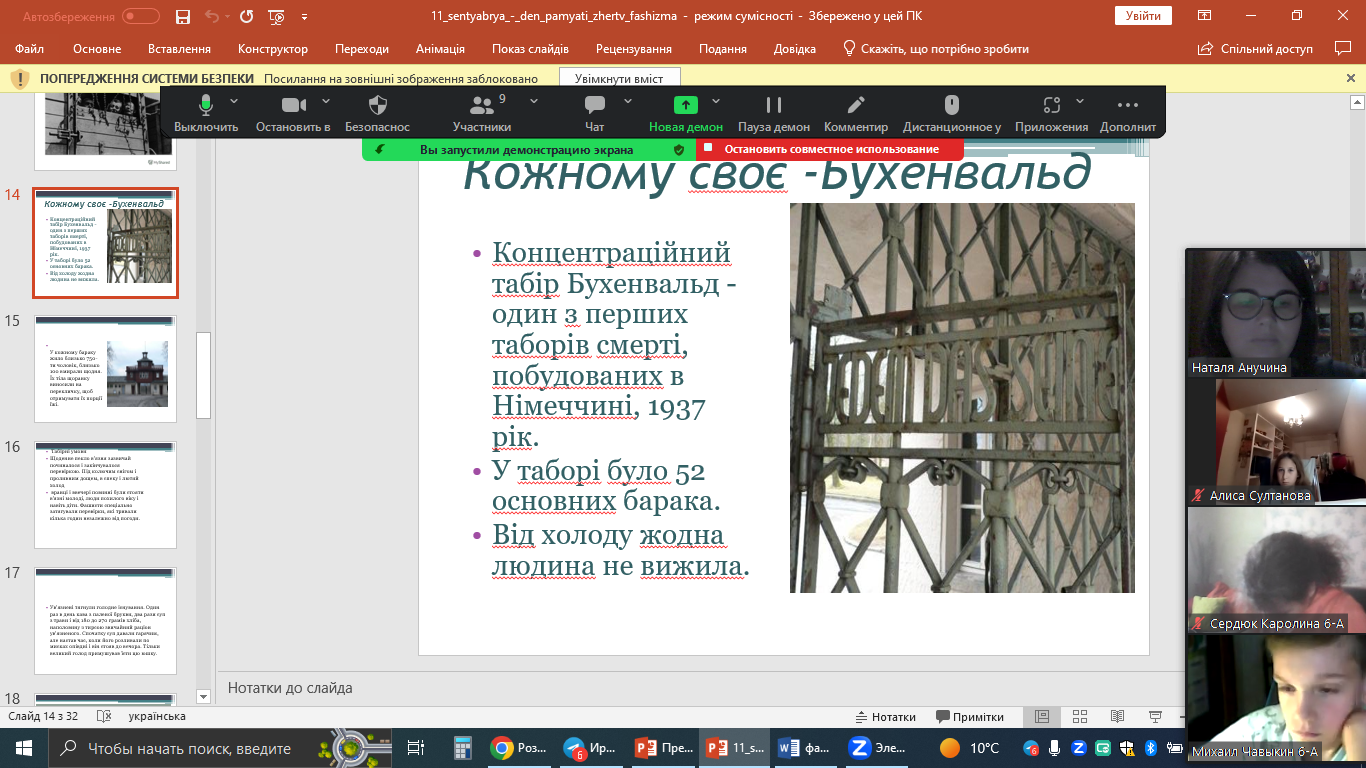1366x768 pixels.
Task: Select slide 14 thumbnail
Action: pos(106,243)
